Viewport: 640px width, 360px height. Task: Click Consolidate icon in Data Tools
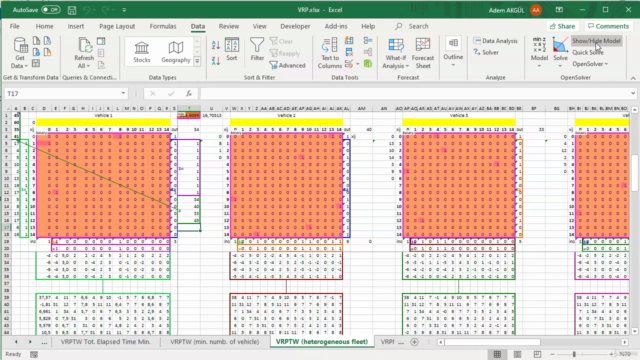(x=368, y=40)
